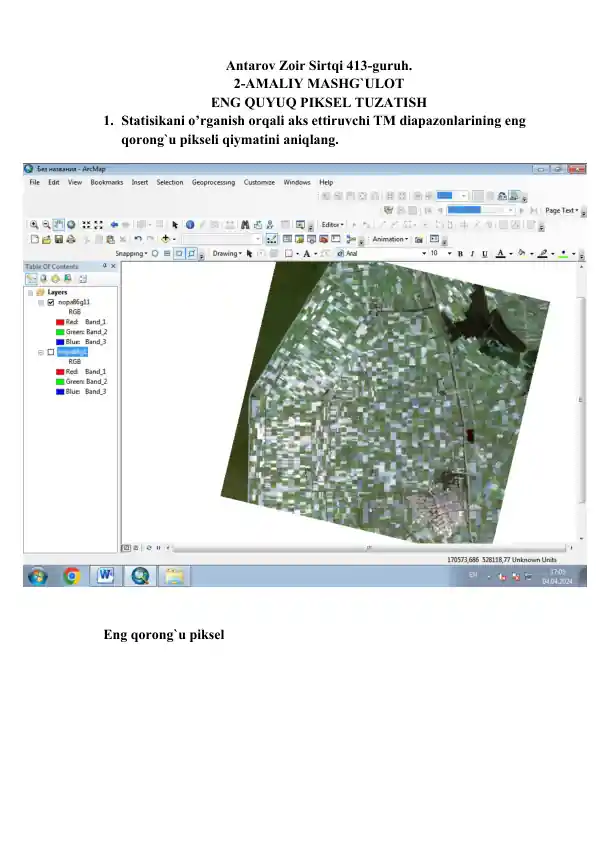Switch to Layout View at map bottom
Viewport: 596px width, 842px height.
coord(135,548)
